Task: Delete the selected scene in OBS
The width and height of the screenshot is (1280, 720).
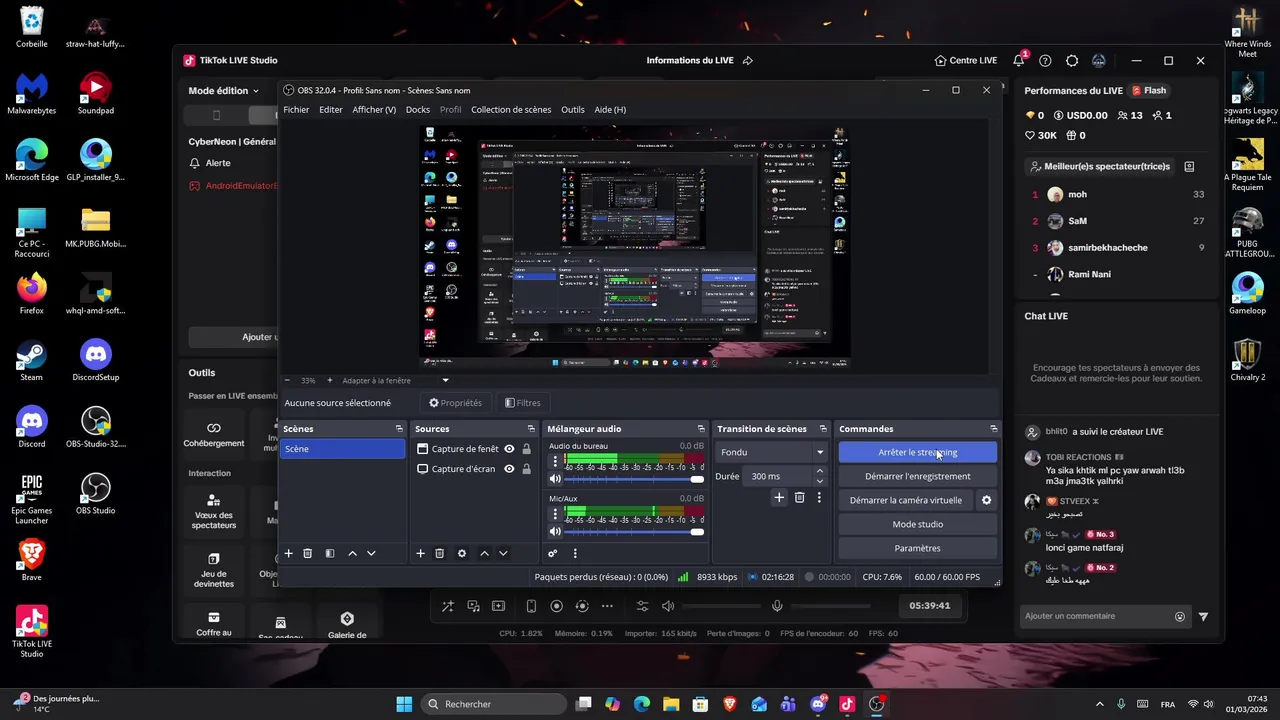Action: (308, 553)
